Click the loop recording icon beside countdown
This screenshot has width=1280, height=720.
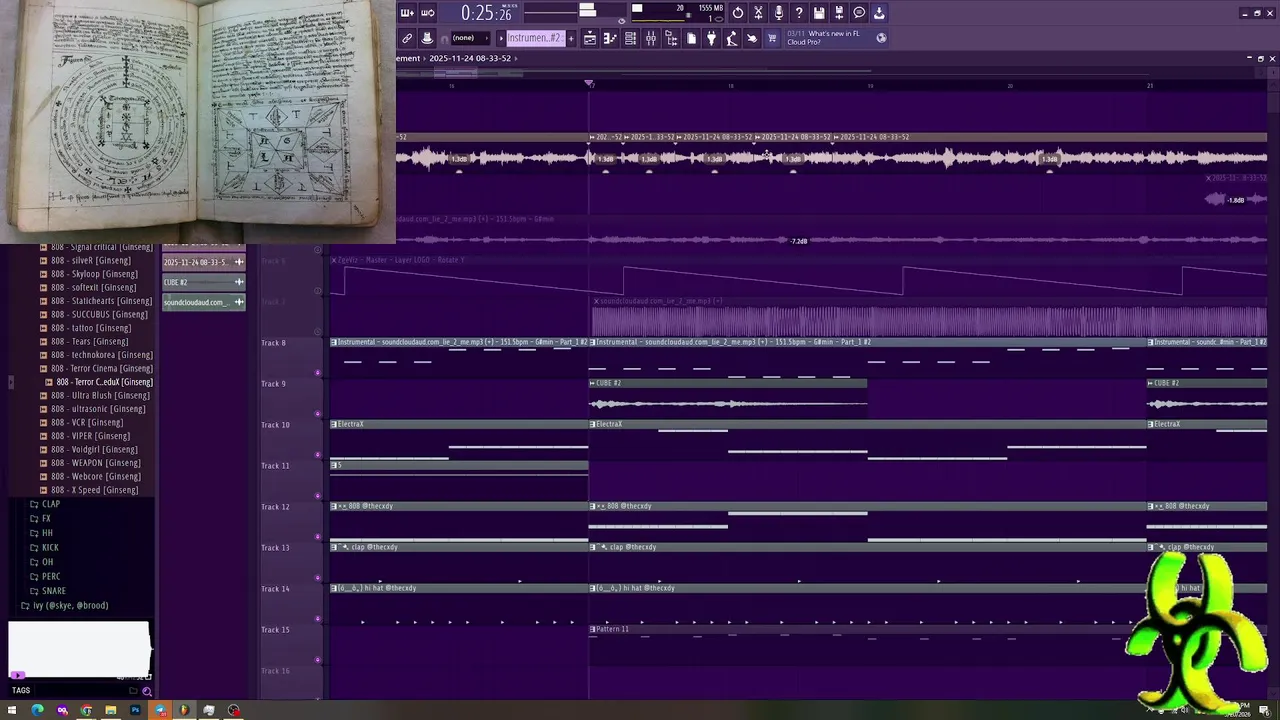click(x=427, y=13)
